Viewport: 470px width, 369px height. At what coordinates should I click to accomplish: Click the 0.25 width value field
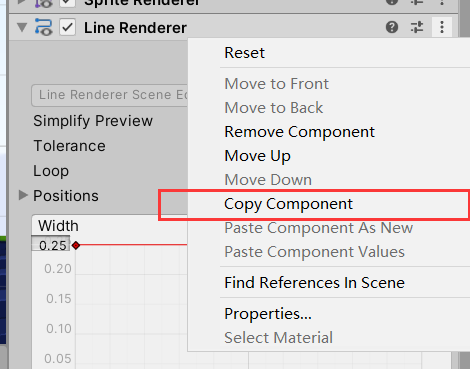click(x=51, y=245)
